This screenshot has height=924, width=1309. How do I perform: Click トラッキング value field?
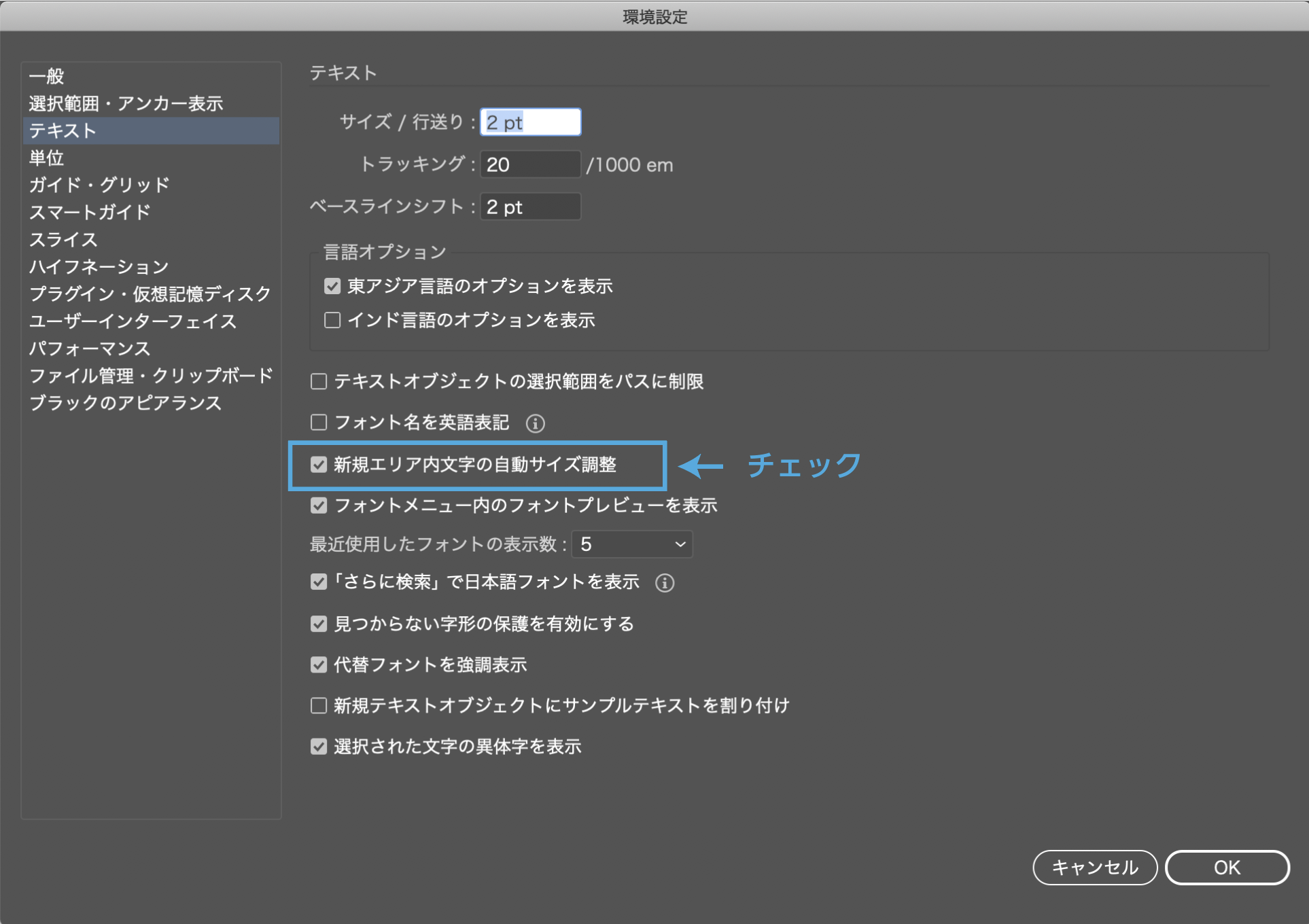coord(531,164)
